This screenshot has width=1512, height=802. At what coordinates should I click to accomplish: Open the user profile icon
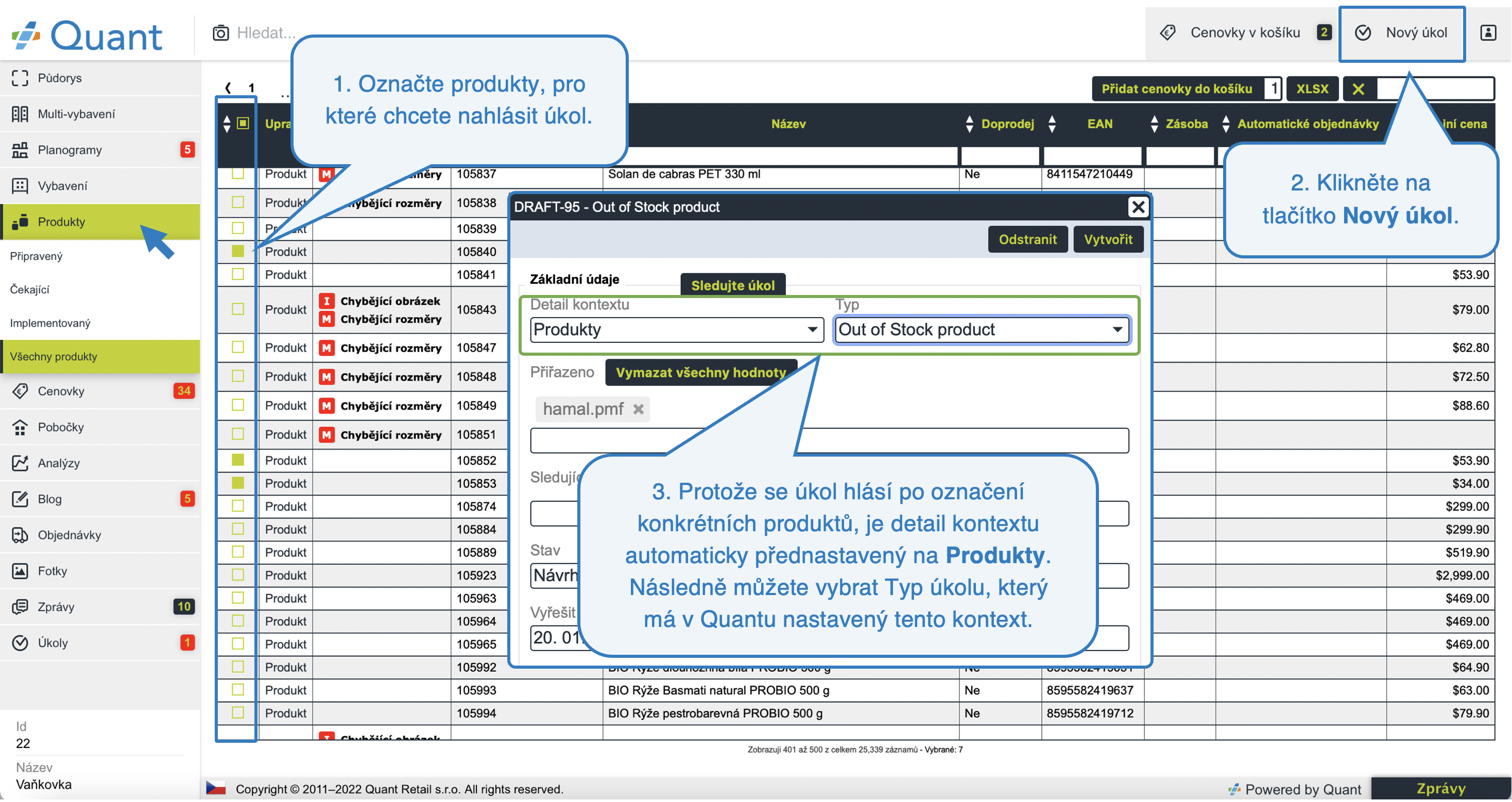point(1488,33)
